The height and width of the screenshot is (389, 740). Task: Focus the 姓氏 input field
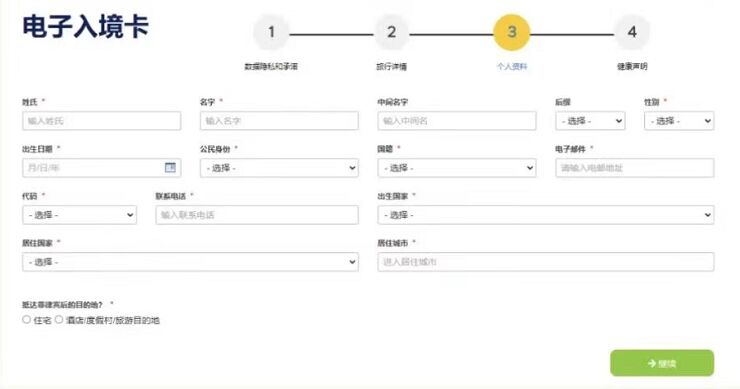pos(101,121)
